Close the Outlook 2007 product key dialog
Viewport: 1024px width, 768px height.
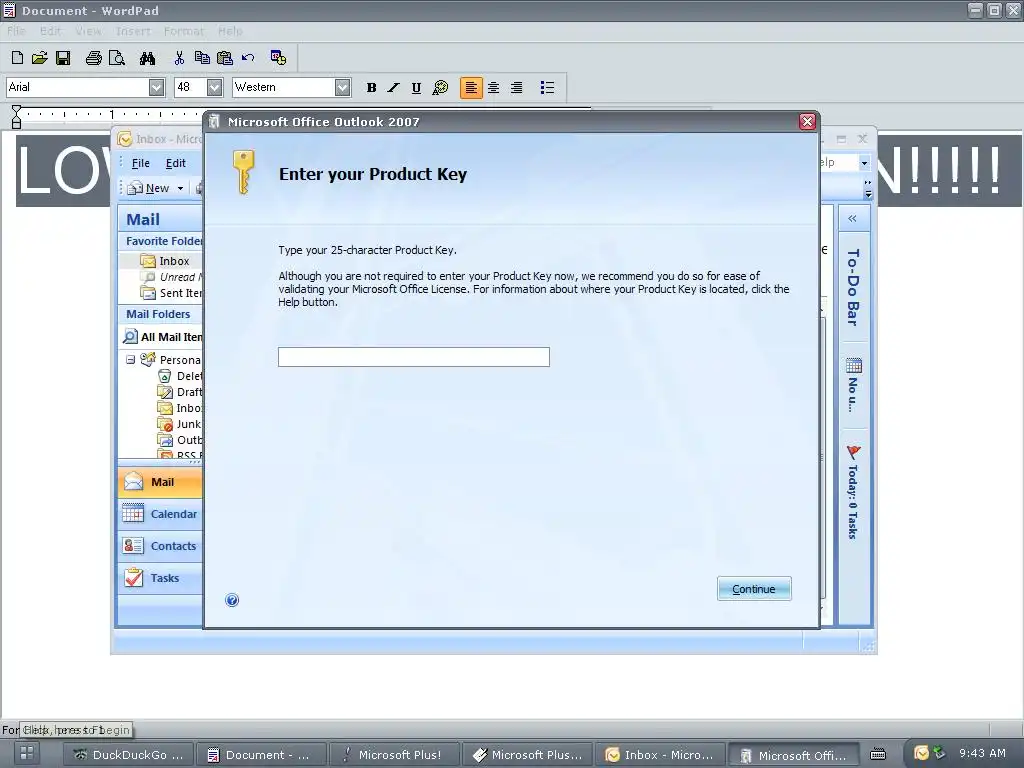807,121
